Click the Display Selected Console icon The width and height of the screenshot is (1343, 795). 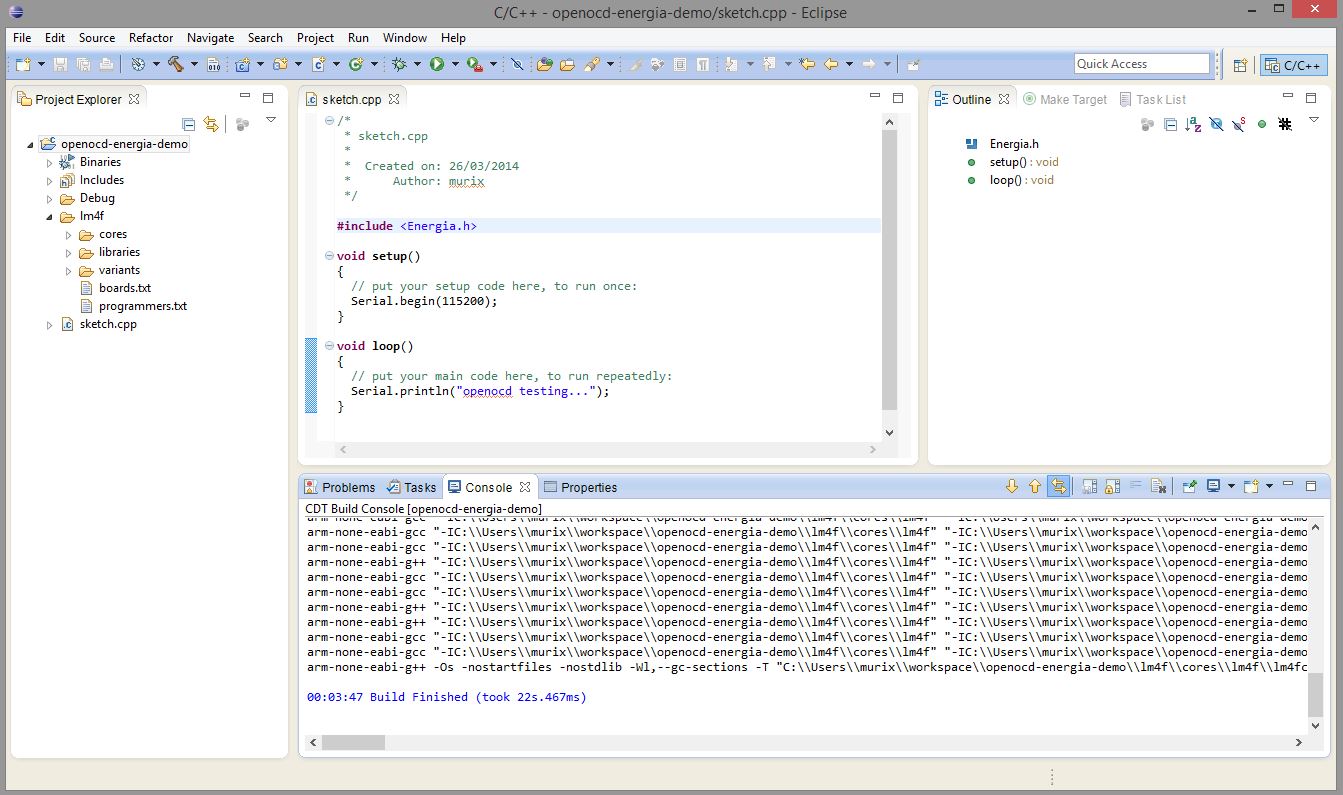coord(1214,487)
